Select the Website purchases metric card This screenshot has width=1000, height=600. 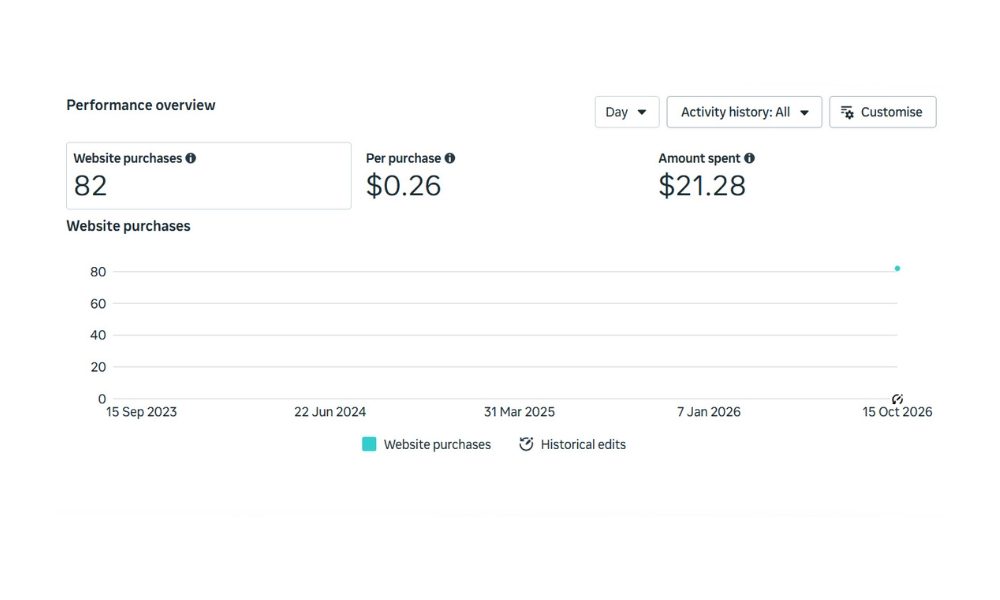[x=209, y=175]
